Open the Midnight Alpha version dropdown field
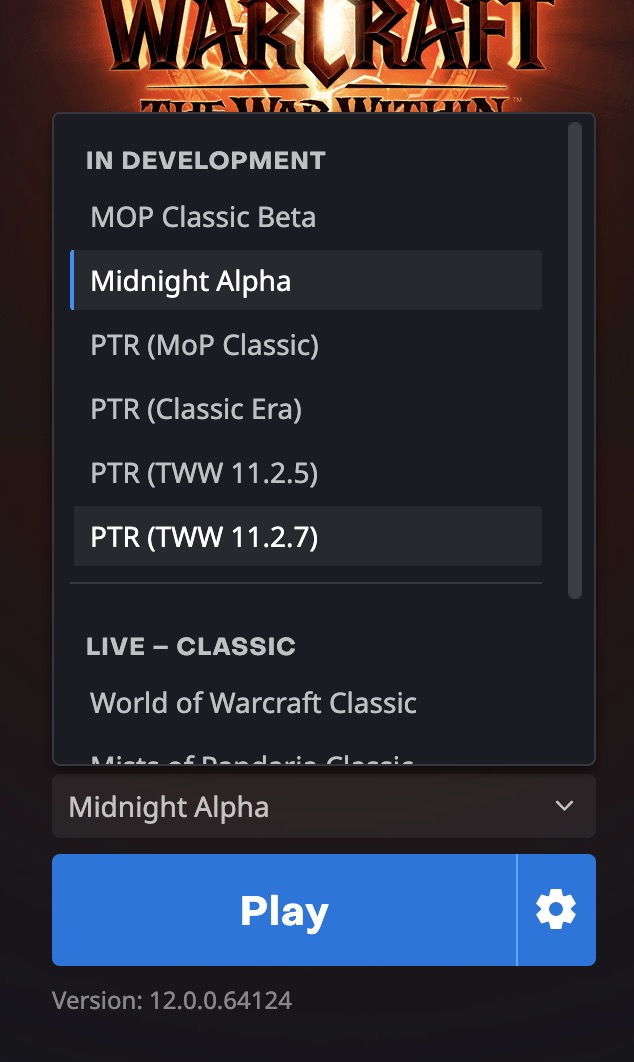Image resolution: width=634 pixels, height=1062 pixels. (300, 806)
